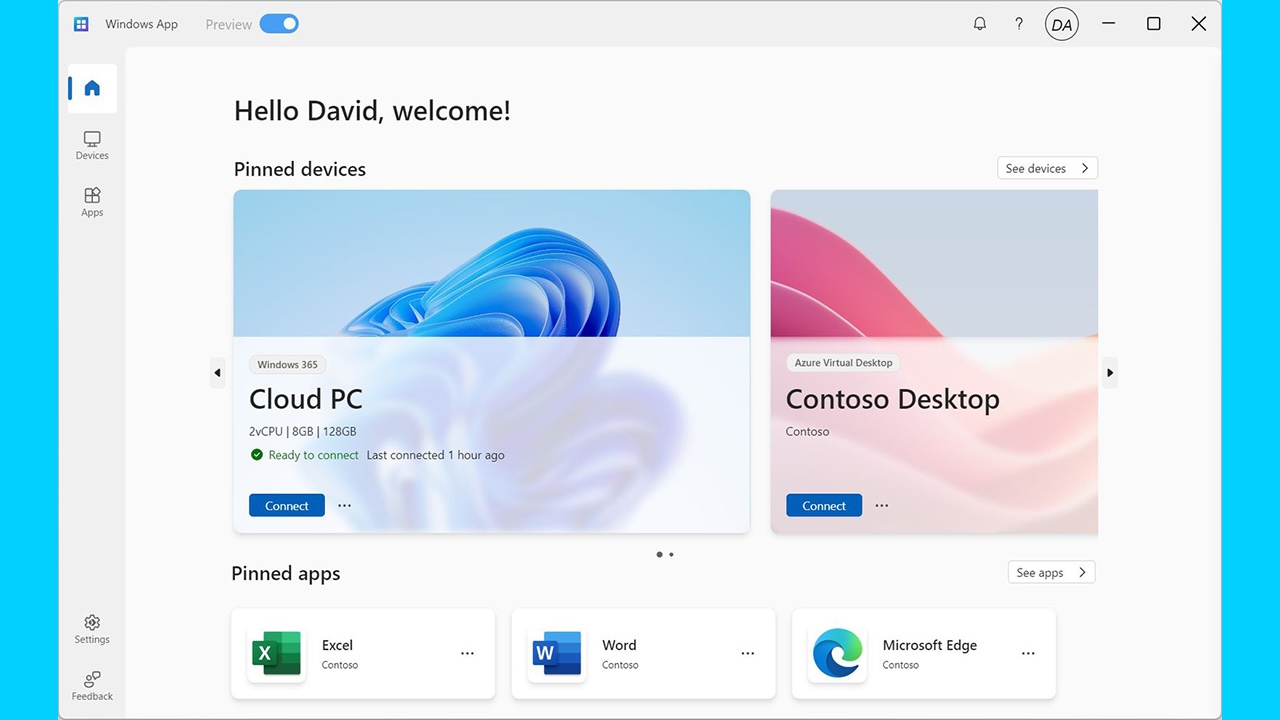Connect to the Cloud PC

286,505
